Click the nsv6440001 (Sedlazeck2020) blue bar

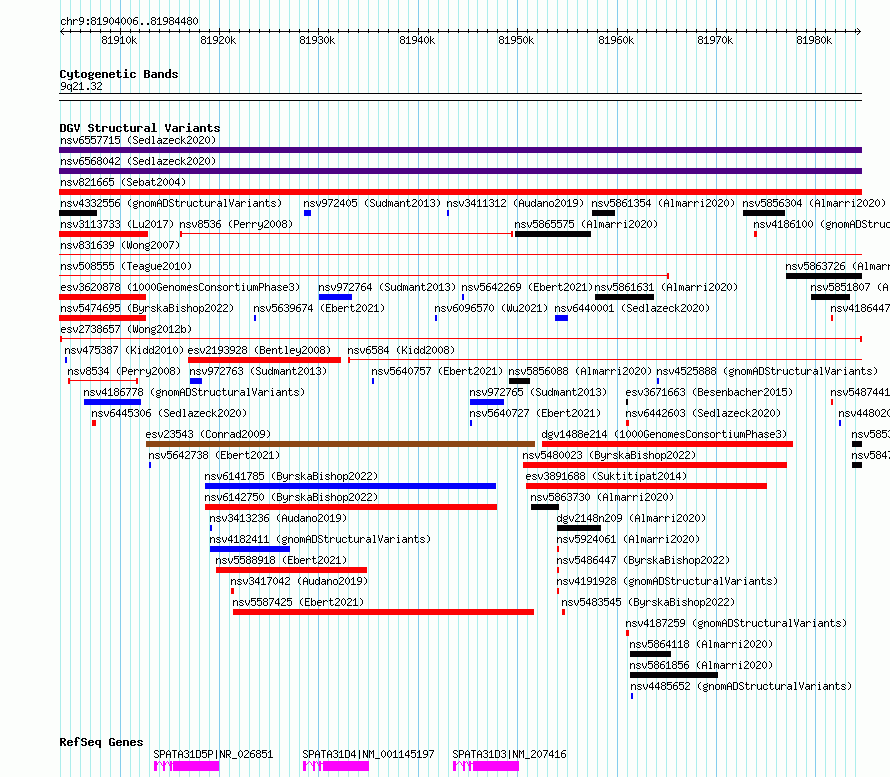coord(561,318)
